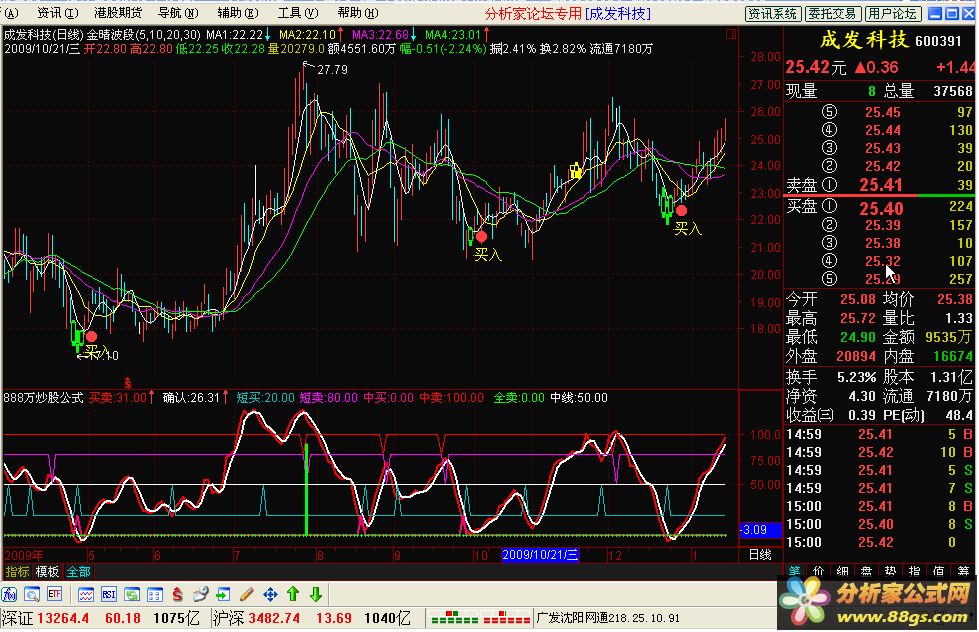Click the 金晴波段(5,10,20,30) indicator label
This screenshot has height=632, width=979.
click(143, 35)
